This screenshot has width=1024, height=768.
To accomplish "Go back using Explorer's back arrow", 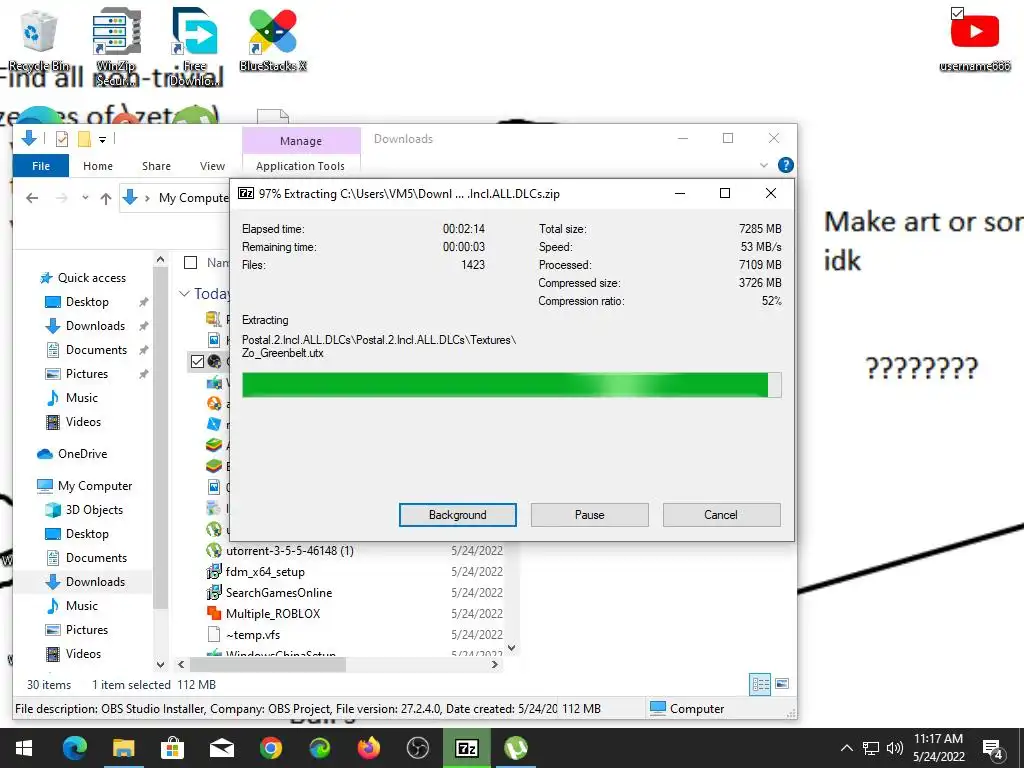I will click(32, 198).
